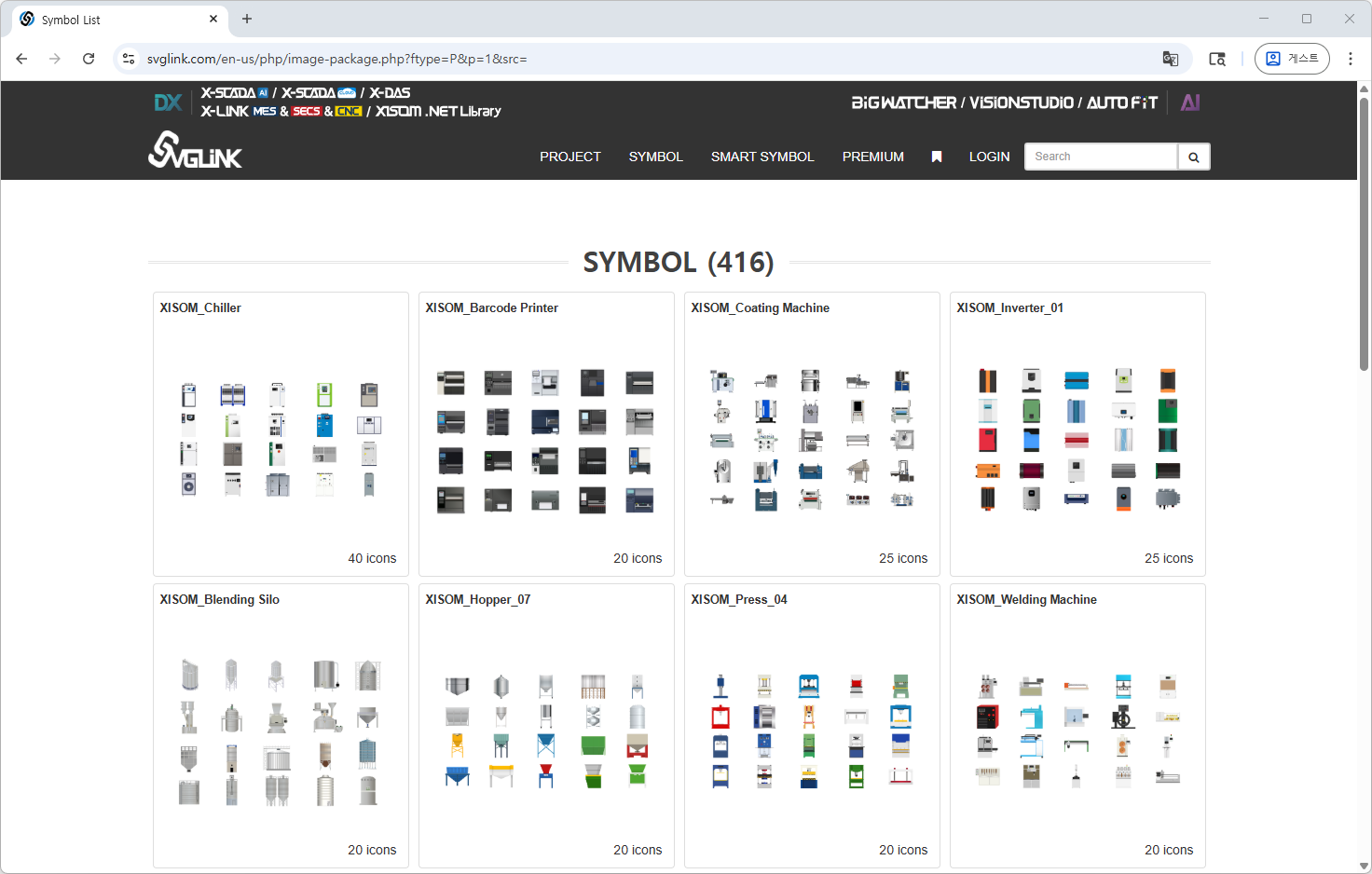Open the XISOM_Welding Machine symbol package thumbnail
Image resolution: width=1372 pixels, height=874 pixels.
tap(1077, 731)
